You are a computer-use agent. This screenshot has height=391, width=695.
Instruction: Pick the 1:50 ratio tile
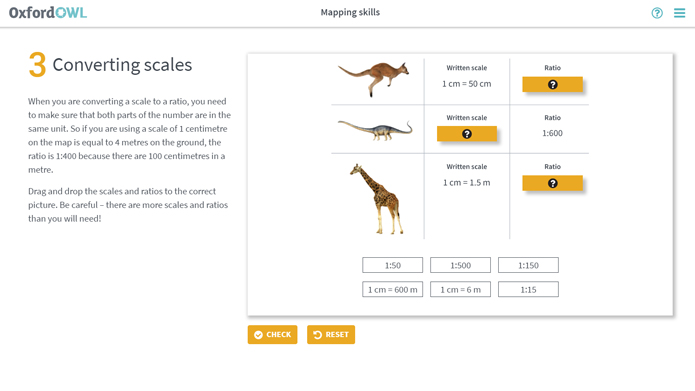(x=392, y=265)
